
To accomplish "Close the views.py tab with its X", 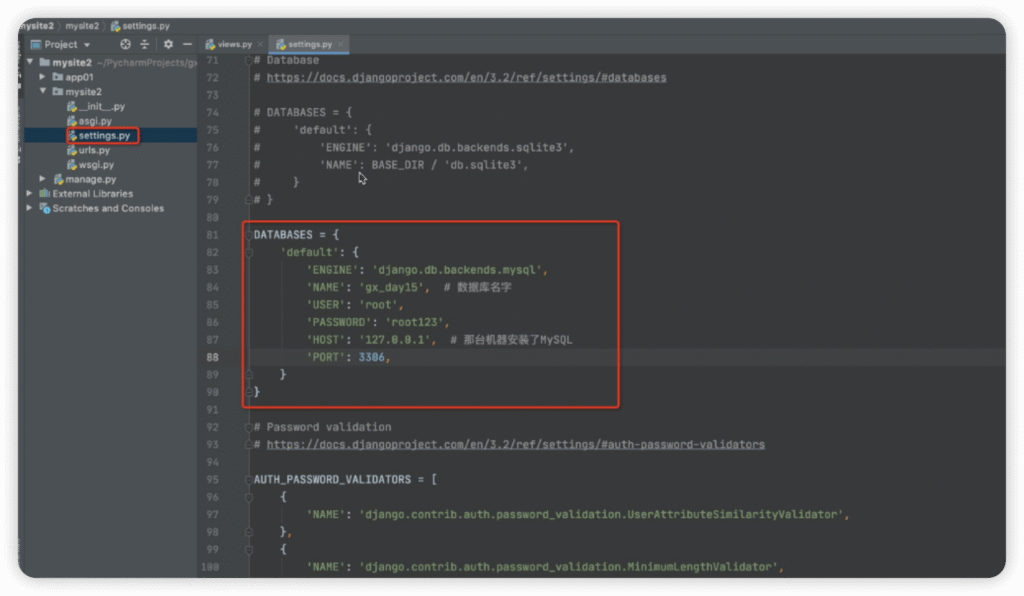I will point(260,45).
